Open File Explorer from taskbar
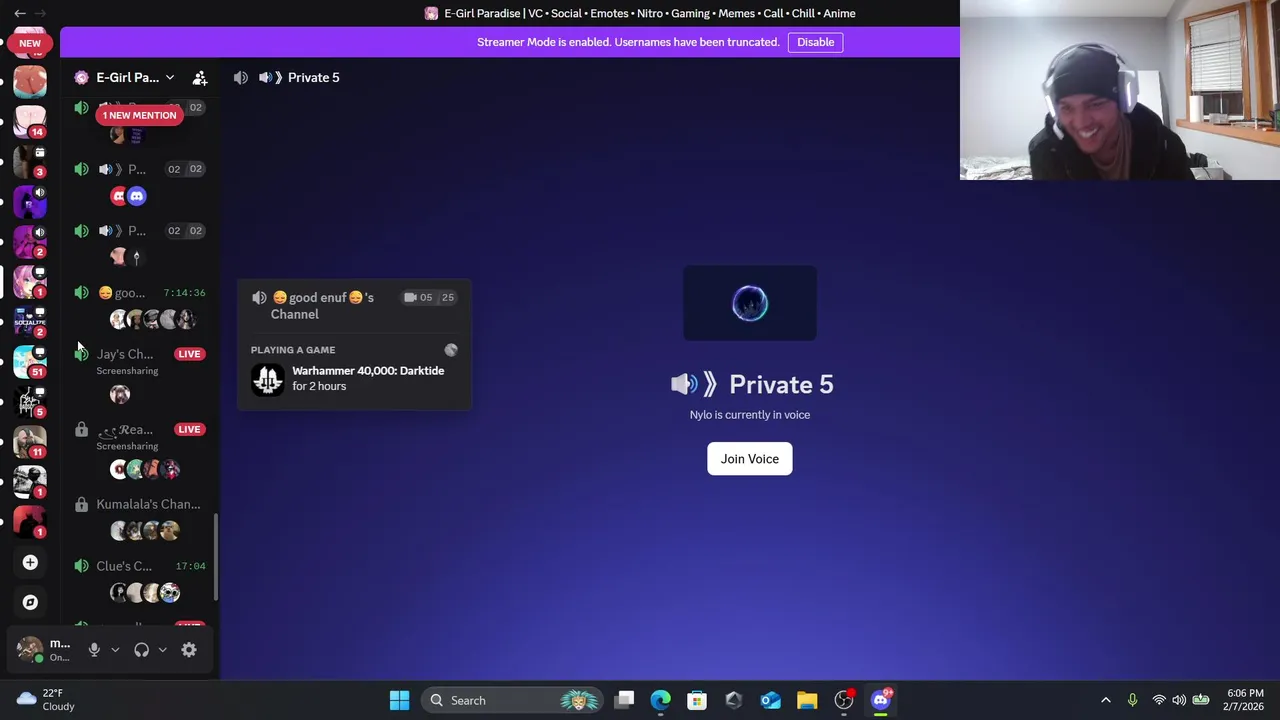Image resolution: width=1280 pixels, height=720 pixels. pos(807,700)
